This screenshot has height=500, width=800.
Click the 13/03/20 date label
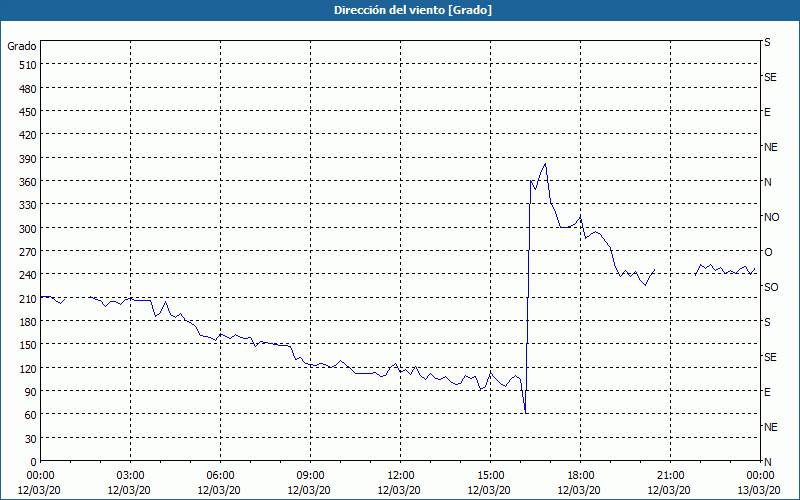(760, 490)
